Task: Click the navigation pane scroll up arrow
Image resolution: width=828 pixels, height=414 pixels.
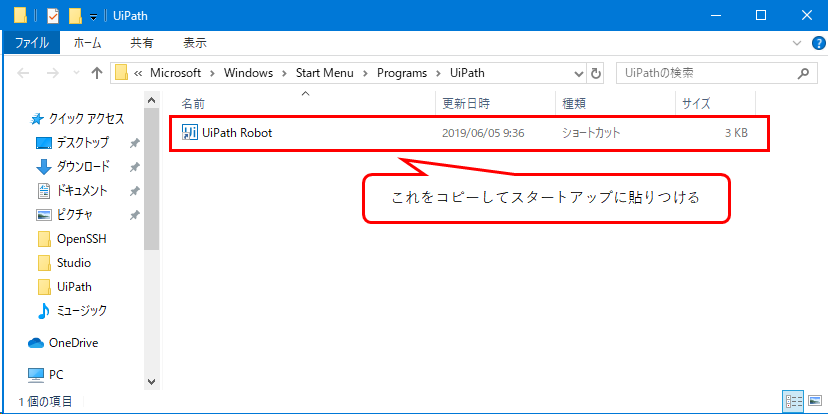Action: click(152, 100)
